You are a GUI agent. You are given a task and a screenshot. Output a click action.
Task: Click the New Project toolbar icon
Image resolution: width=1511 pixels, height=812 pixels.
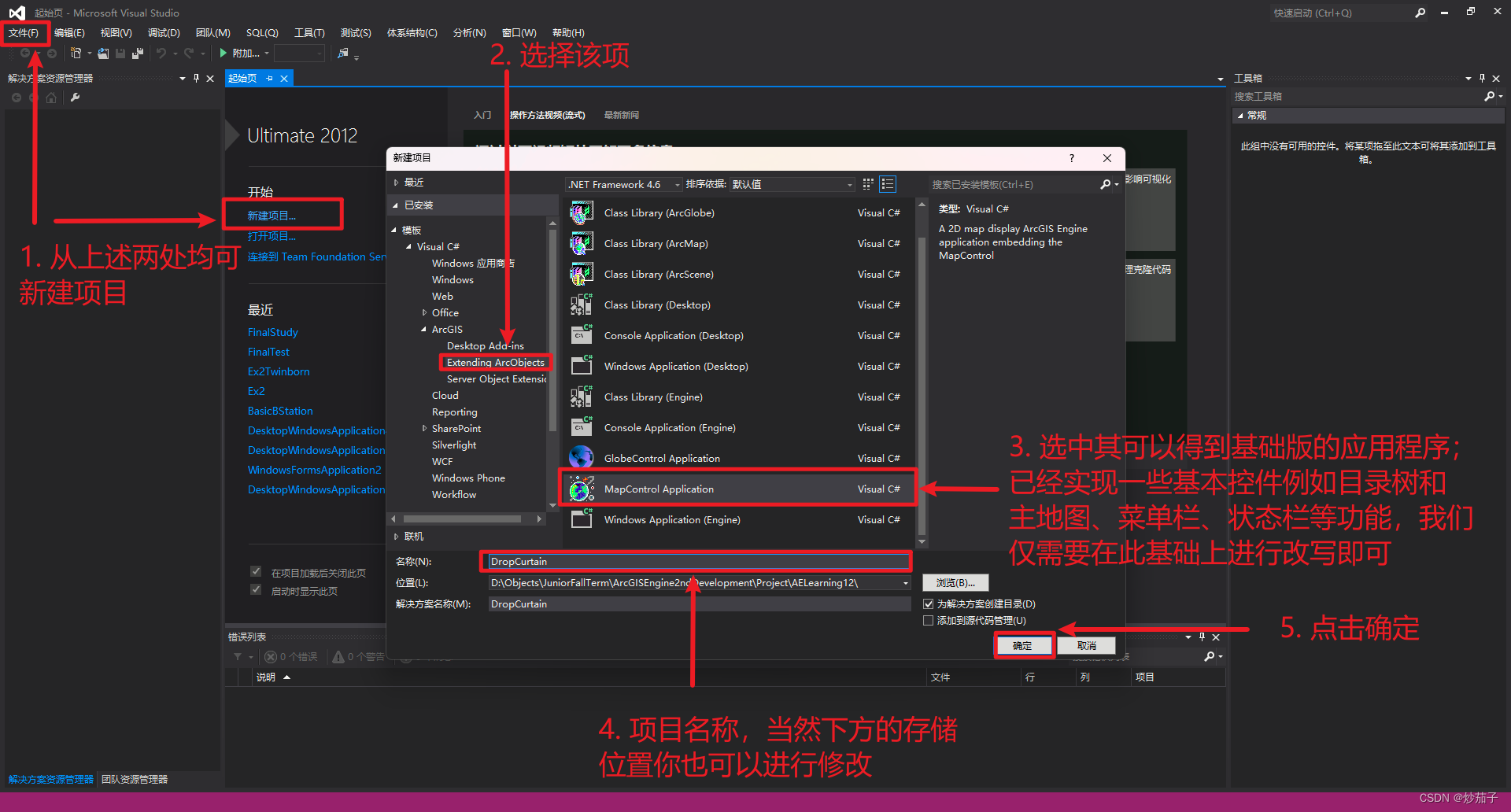point(76,54)
